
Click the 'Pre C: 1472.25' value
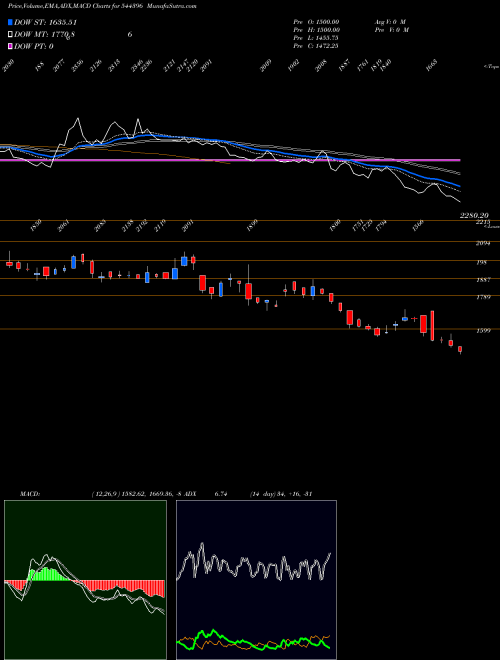316,46
